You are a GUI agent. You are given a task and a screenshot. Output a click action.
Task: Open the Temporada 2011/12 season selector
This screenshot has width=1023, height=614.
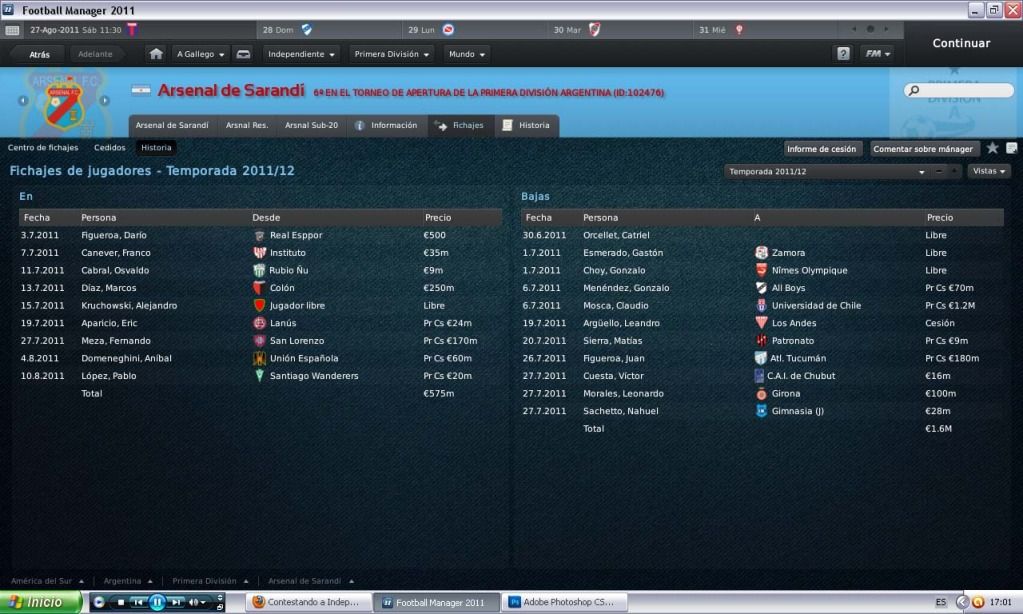click(827, 172)
